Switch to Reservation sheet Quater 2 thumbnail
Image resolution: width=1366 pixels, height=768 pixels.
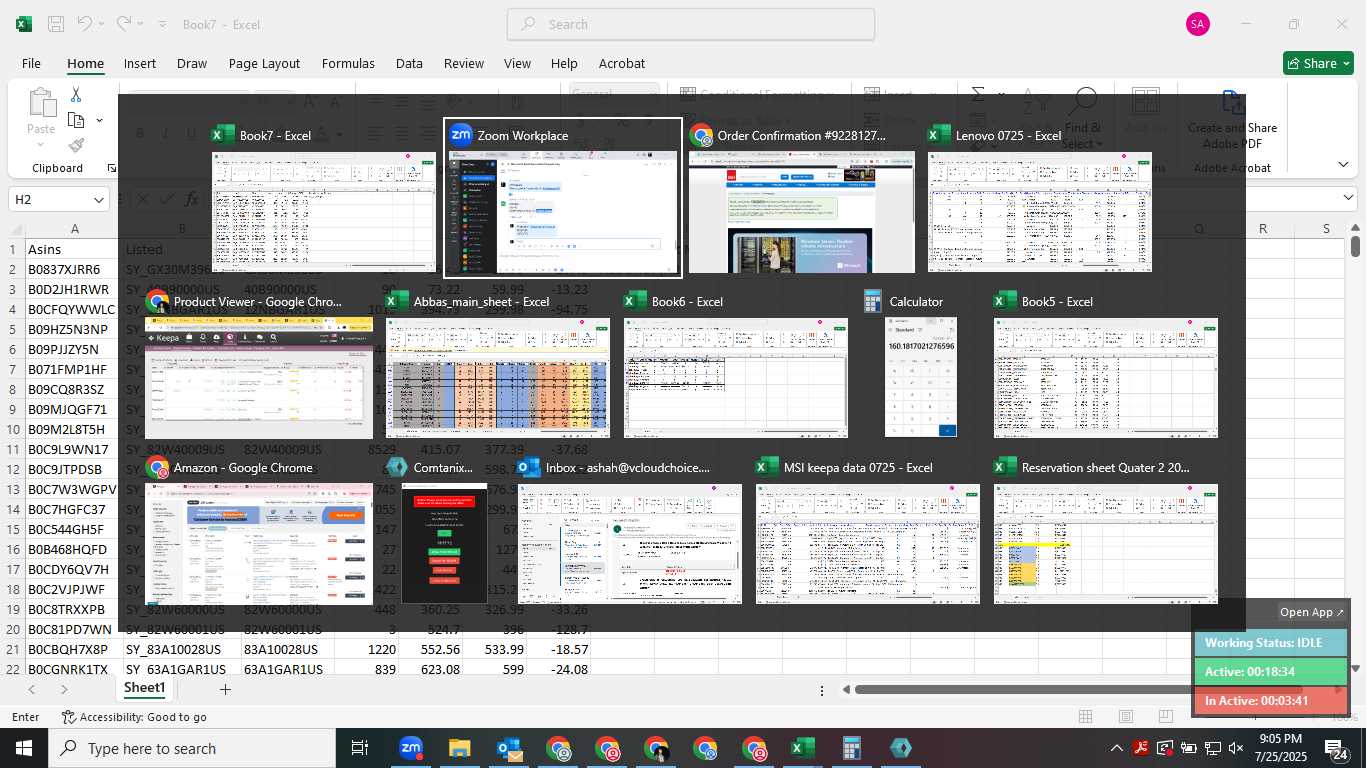(1106, 544)
